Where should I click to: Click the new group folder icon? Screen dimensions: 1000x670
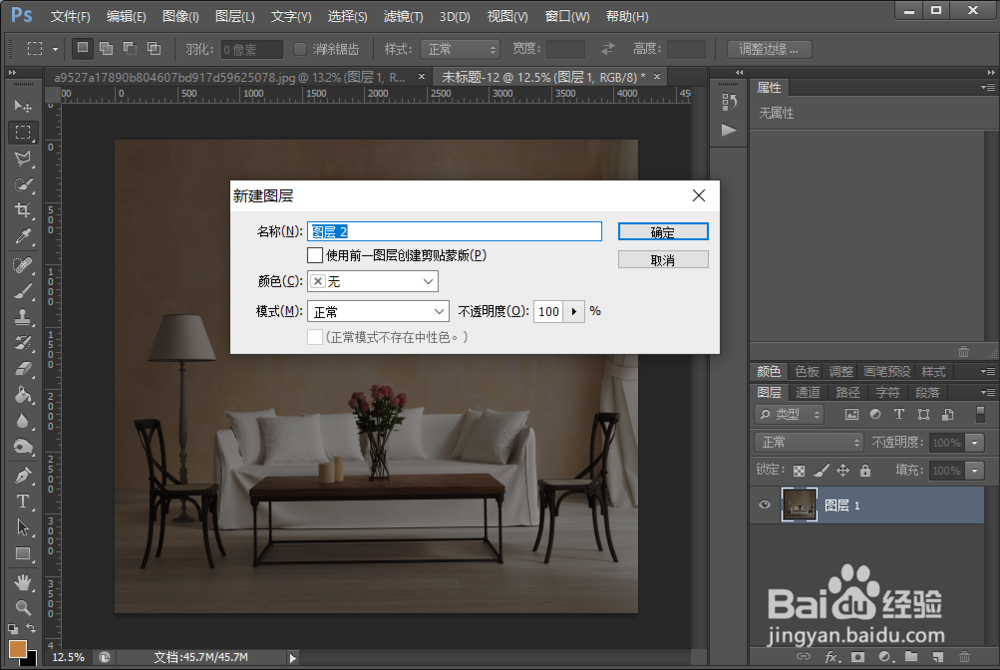point(911,656)
